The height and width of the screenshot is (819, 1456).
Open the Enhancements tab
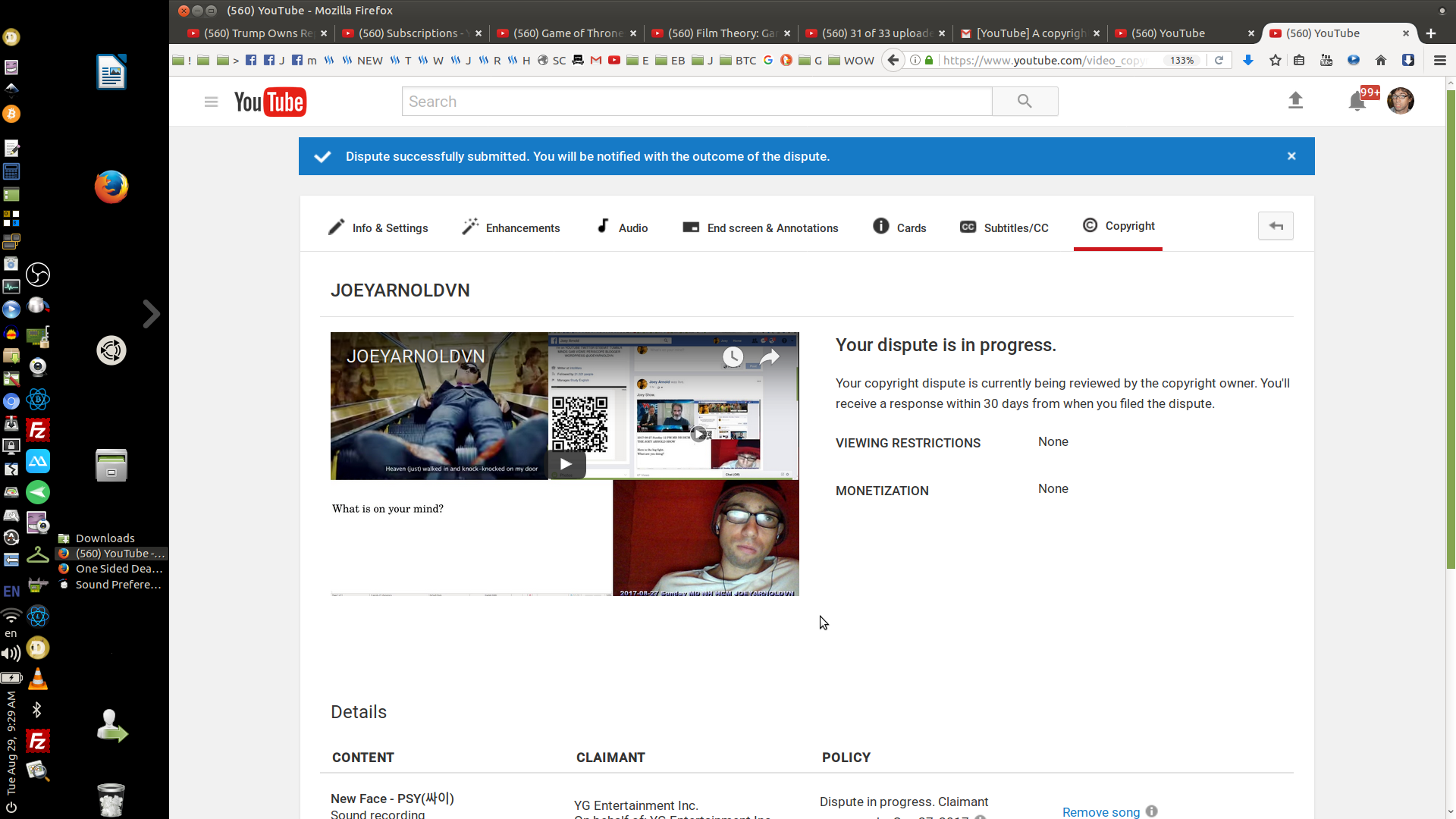[511, 227]
